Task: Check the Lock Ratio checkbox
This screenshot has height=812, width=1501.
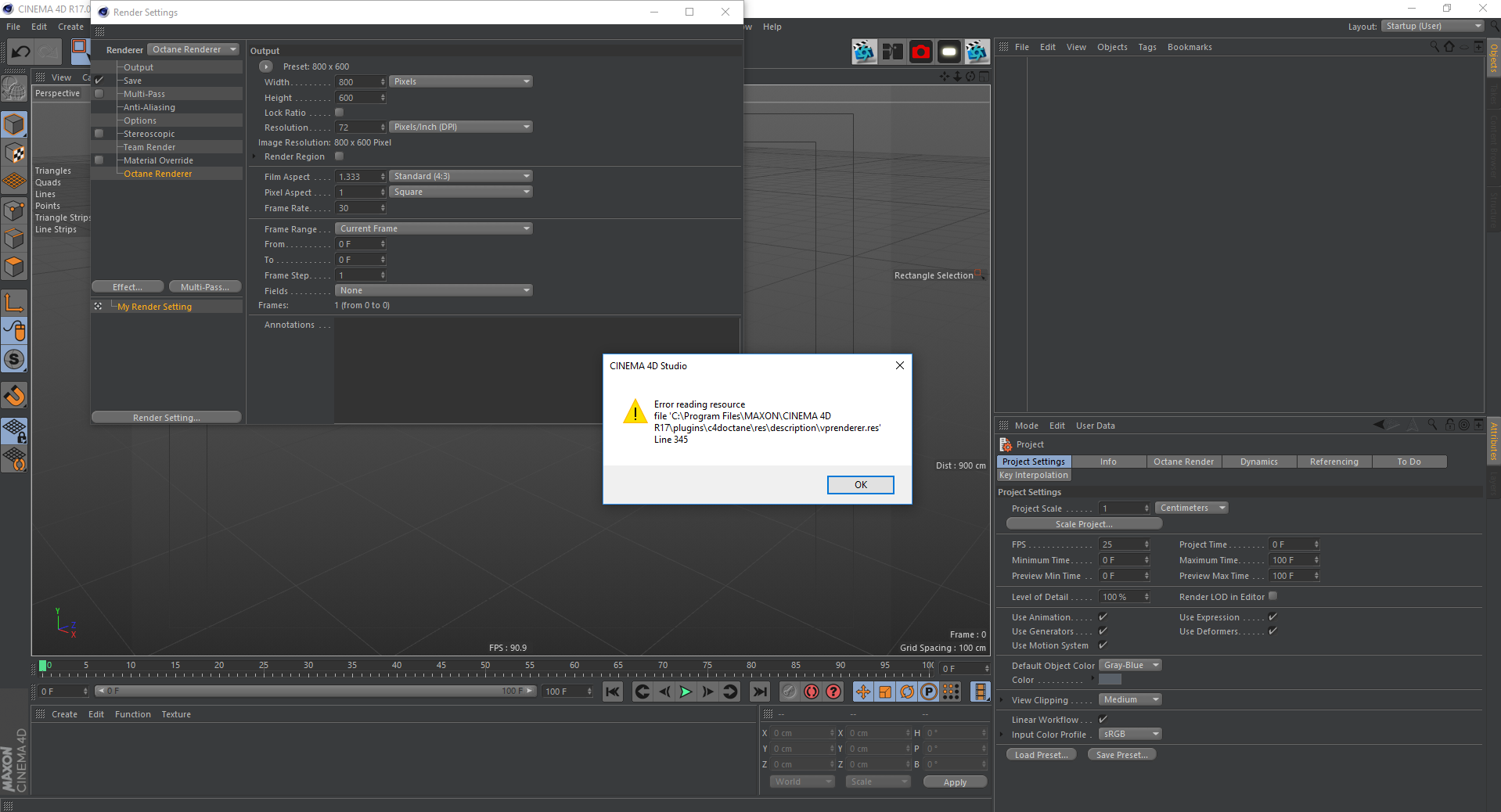Action: click(x=340, y=113)
